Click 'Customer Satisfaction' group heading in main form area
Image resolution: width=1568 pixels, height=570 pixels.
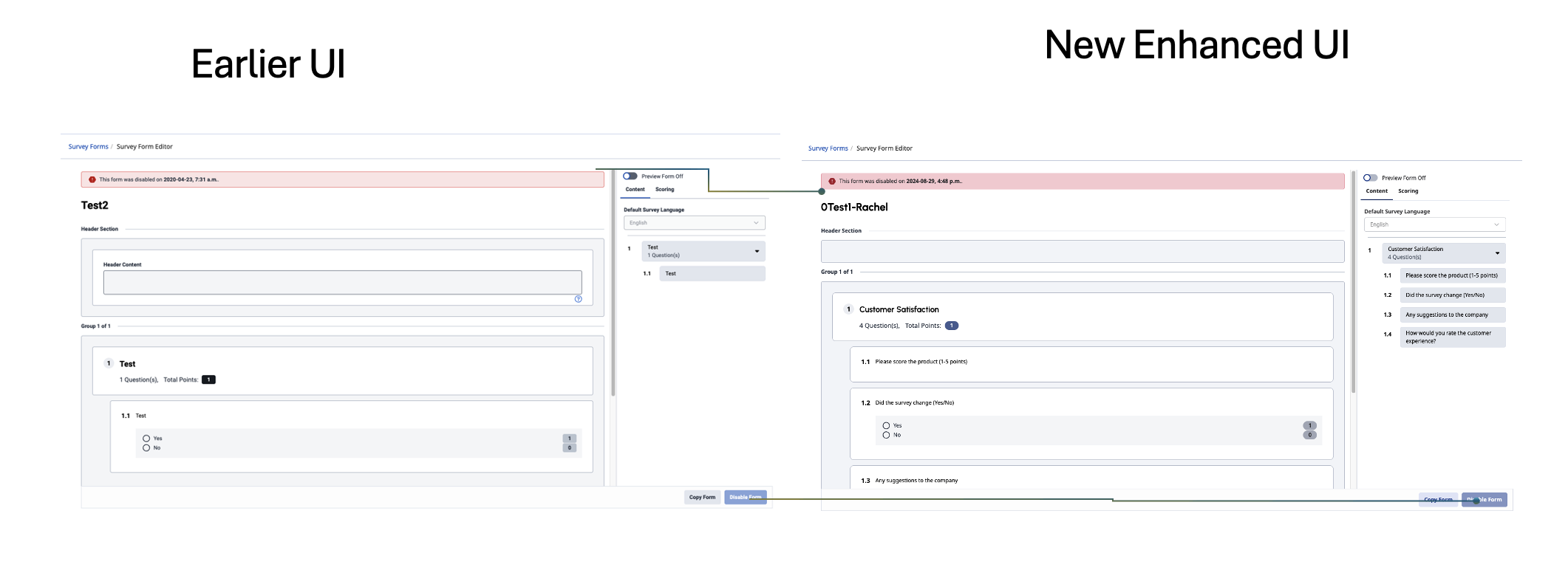pyautogui.click(x=899, y=309)
